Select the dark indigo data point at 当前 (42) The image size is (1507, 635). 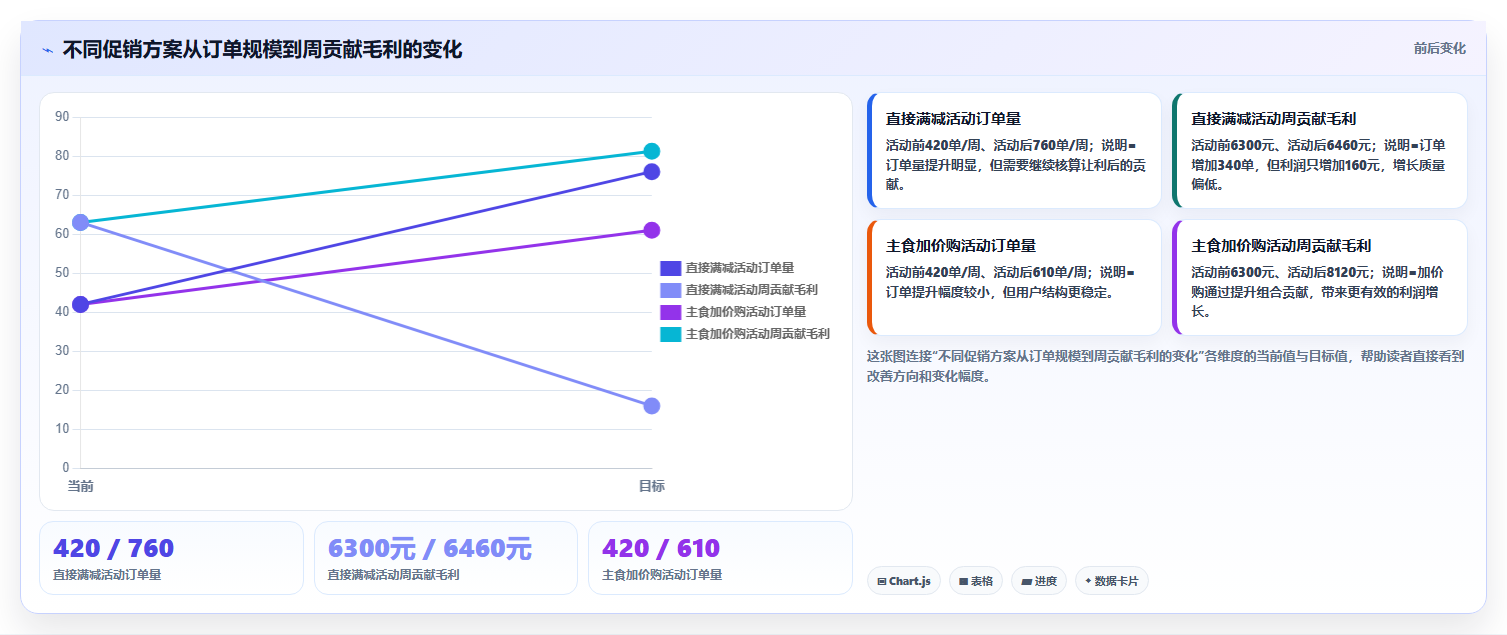click(x=81, y=304)
